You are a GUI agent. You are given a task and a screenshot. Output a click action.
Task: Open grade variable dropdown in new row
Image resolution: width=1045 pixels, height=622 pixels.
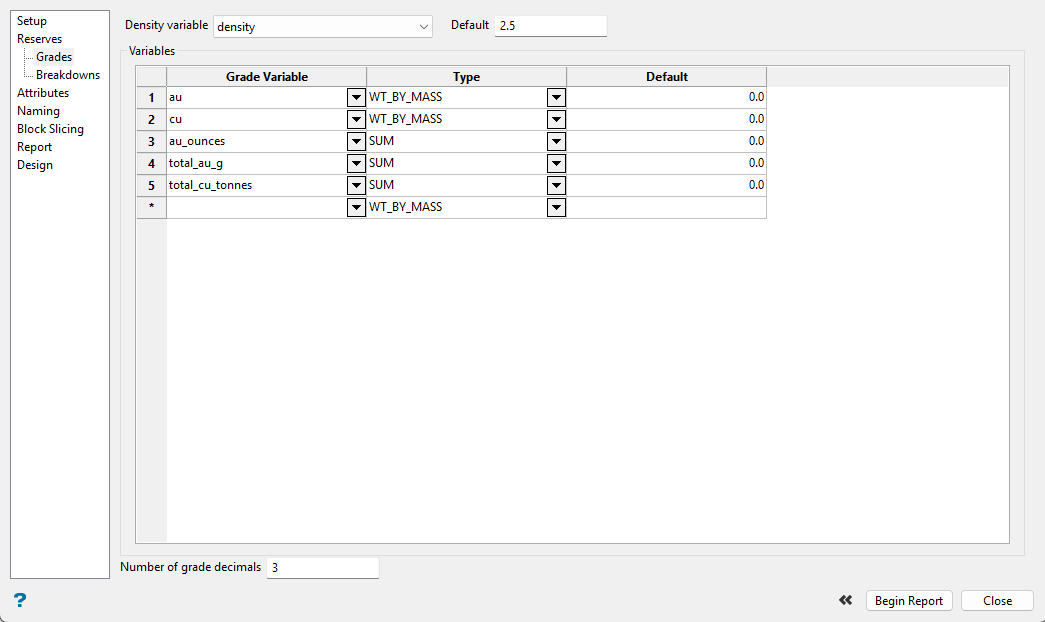point(356,208)
